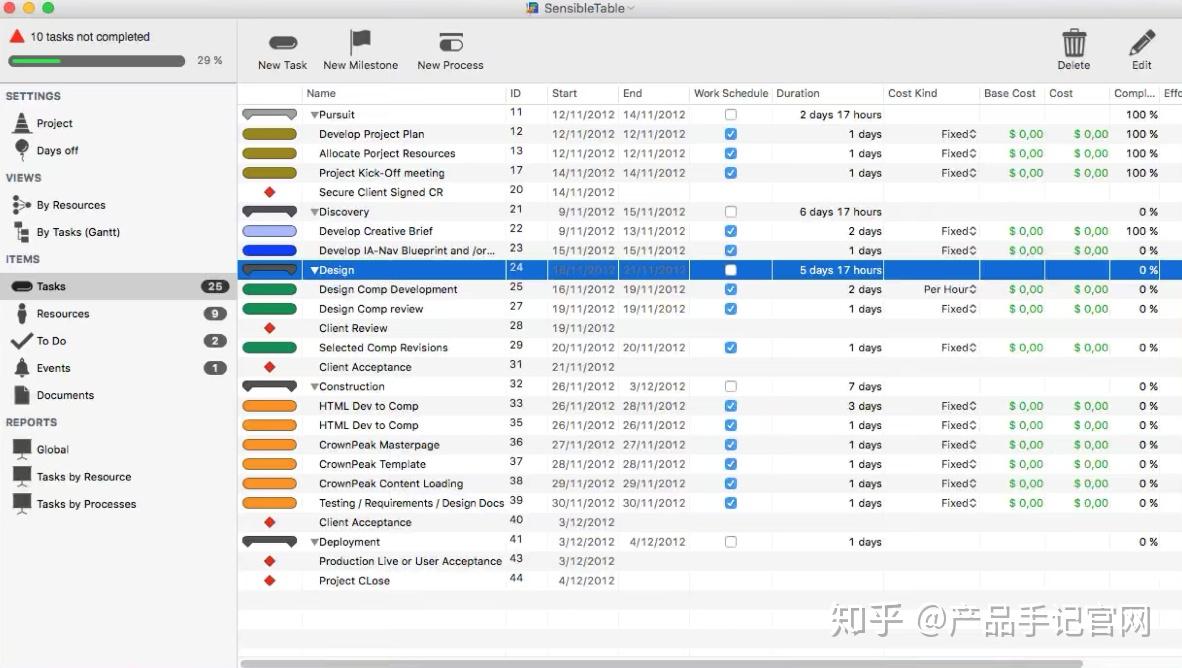Image resolution: width=1182 pixels, height=668 pixels.
Task: Check Work Schedule for the Construction row
Action: click(x=731, y=386)
